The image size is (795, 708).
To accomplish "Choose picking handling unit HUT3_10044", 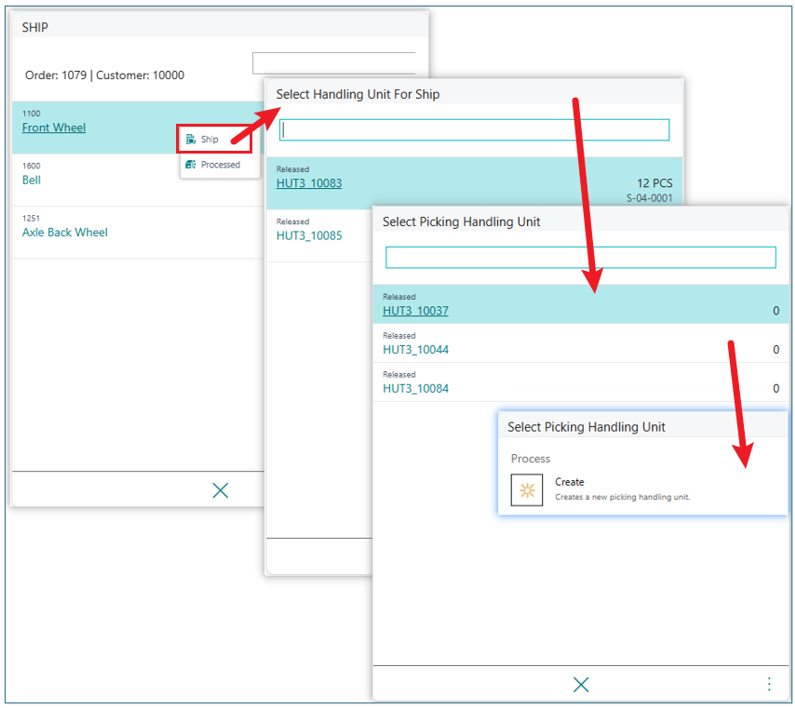I will coord(416,350).
